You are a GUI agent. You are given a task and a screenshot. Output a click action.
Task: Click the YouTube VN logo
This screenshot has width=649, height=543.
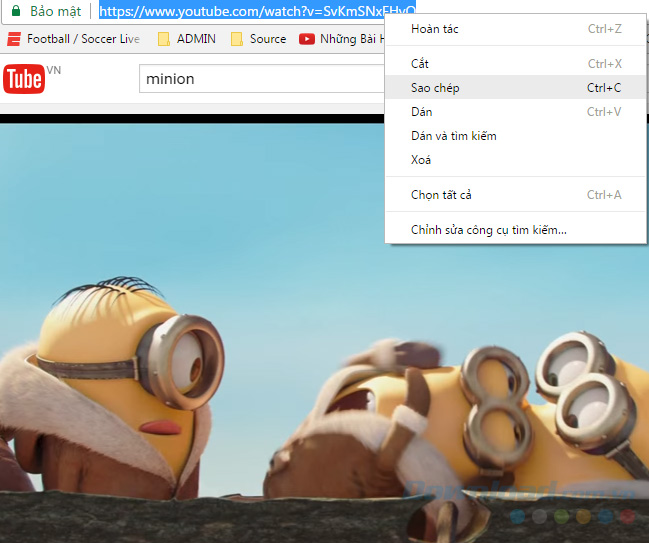(x=30, y=78)
